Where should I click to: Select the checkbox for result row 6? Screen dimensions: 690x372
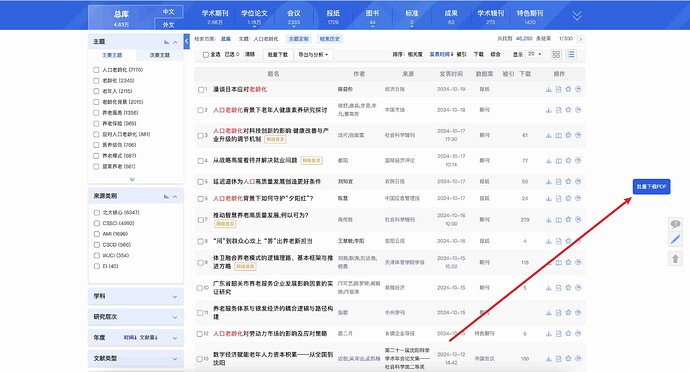tap(201, 199)
